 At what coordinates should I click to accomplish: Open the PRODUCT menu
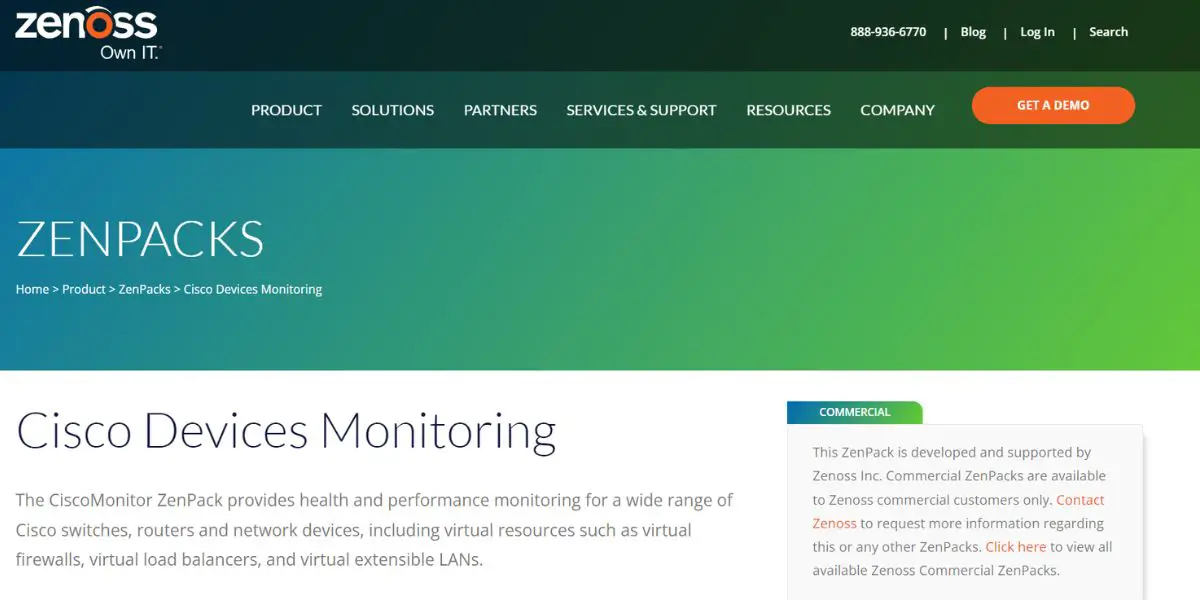point(286,110)
